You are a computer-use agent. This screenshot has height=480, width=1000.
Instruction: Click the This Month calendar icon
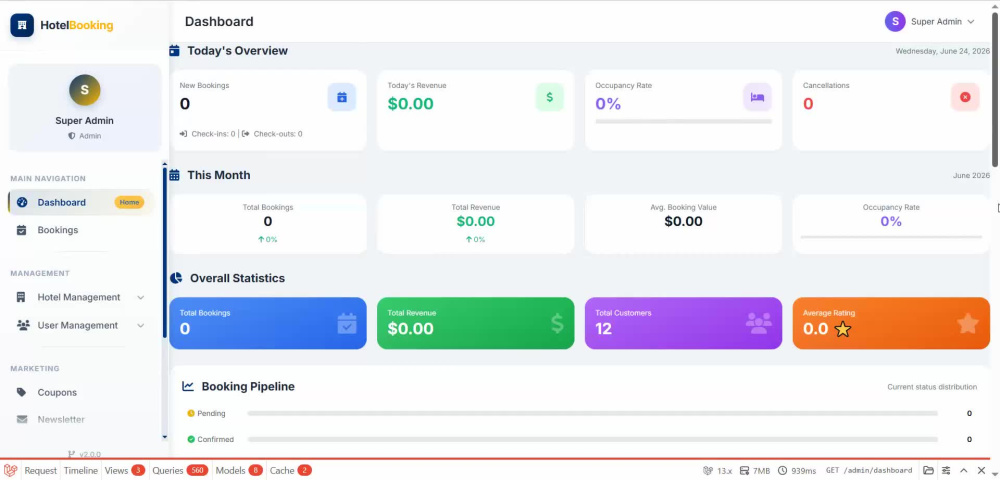(174, 175)
